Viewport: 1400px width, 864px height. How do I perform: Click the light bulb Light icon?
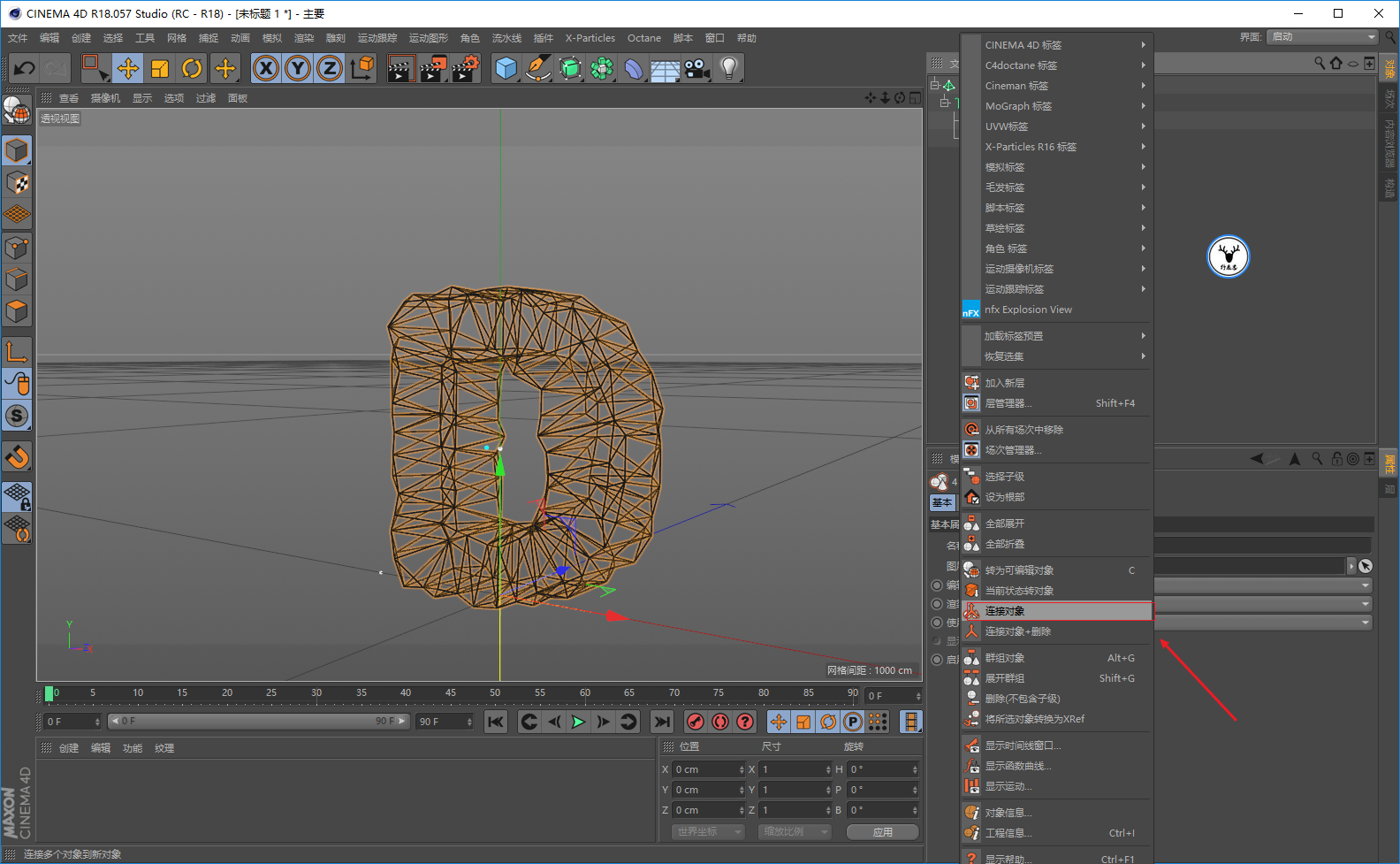[728, 68]
